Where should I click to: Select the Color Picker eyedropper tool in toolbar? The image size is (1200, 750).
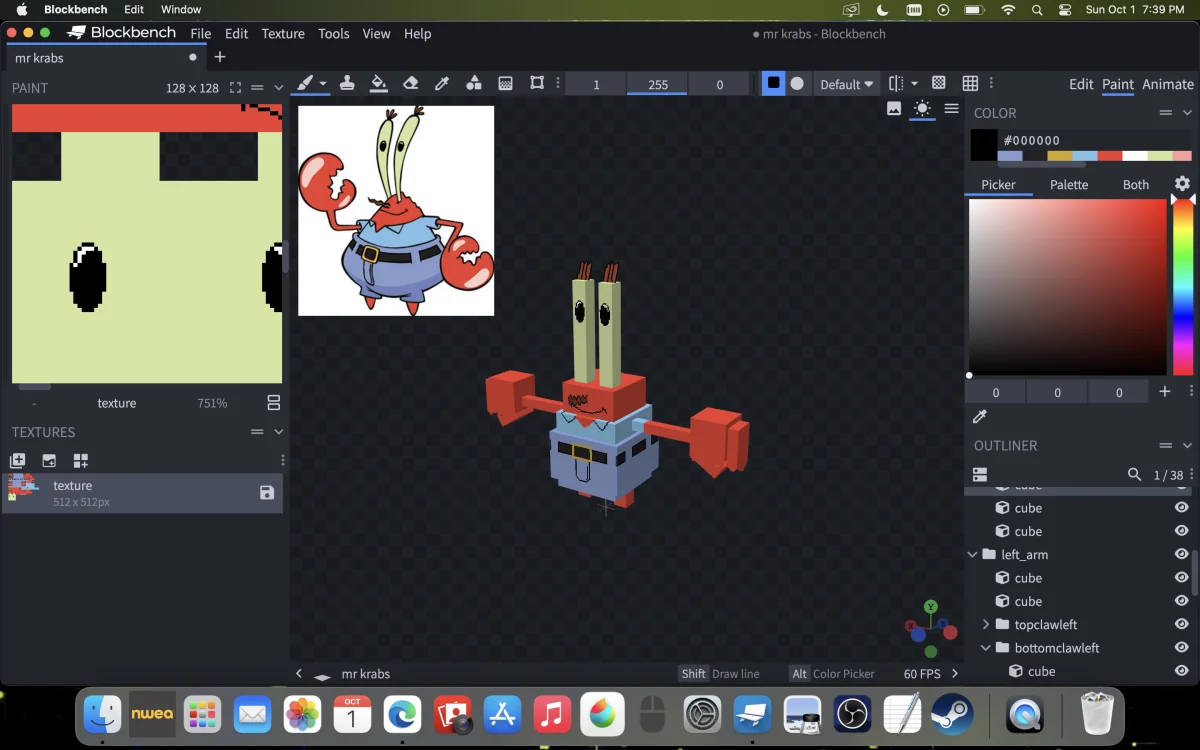pyautogui.click(x=442, y=83)
